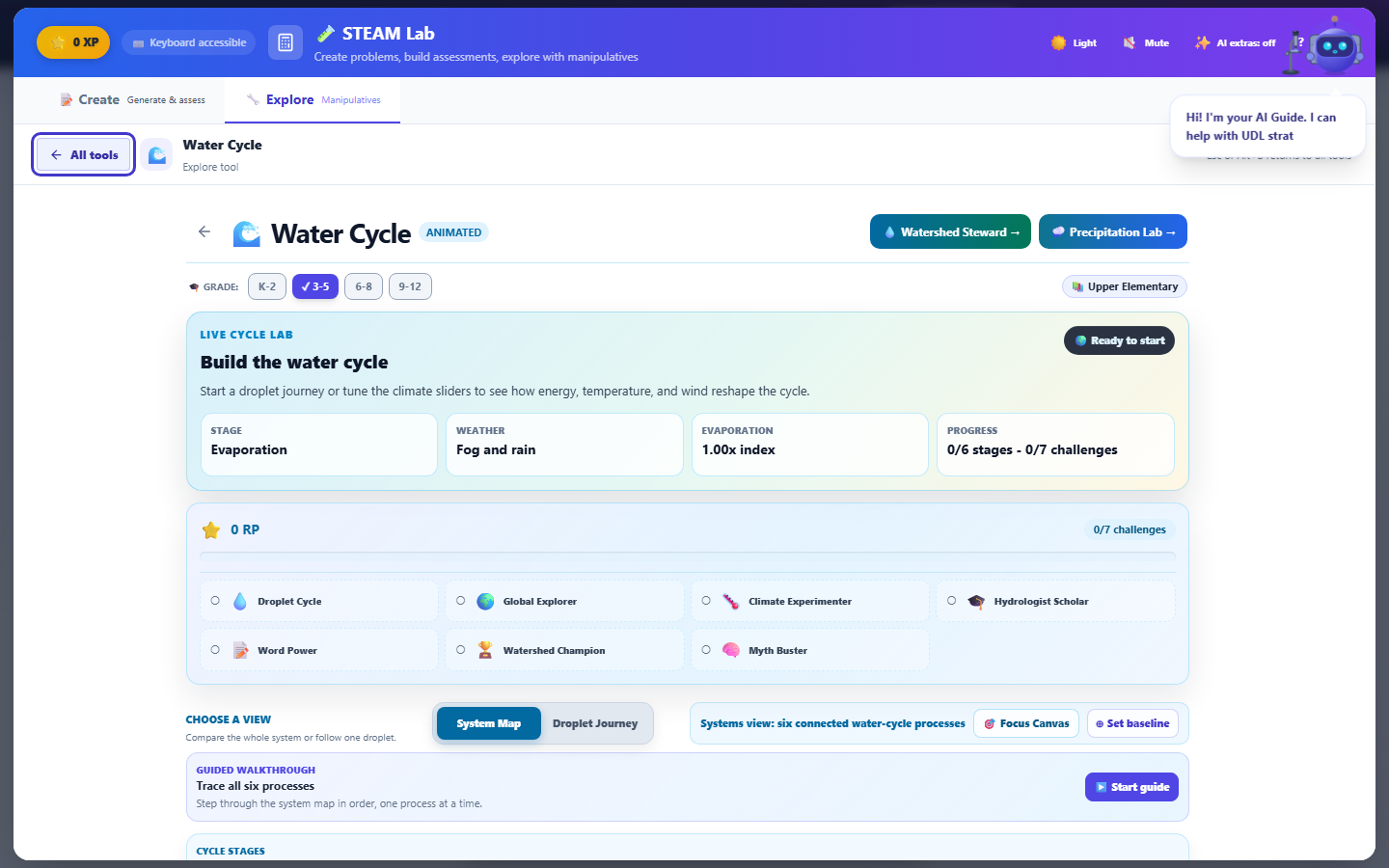This screenshot has width=1389, height=868.
Task: Click the Watershed Champion trophy icon
Action: tap(485, 650)
